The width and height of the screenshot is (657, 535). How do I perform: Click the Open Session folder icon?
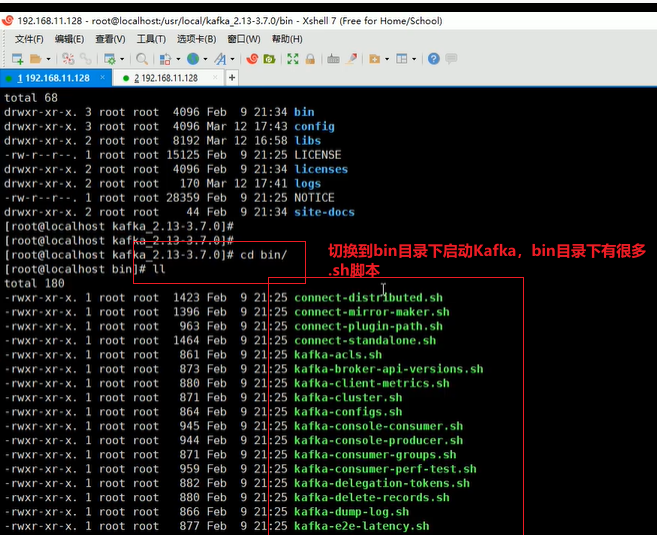[x=36, y=59]
